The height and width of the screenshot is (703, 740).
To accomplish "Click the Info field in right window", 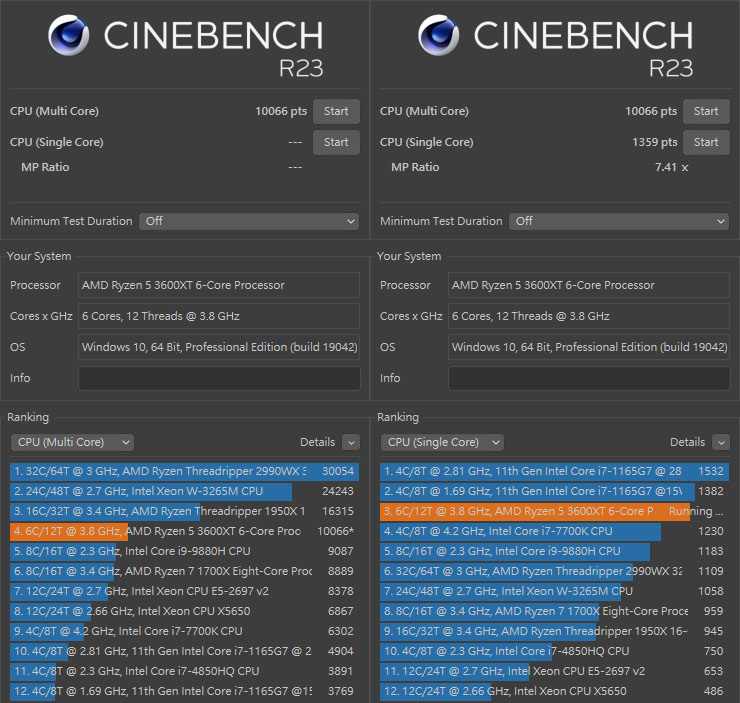I will 589,378.
